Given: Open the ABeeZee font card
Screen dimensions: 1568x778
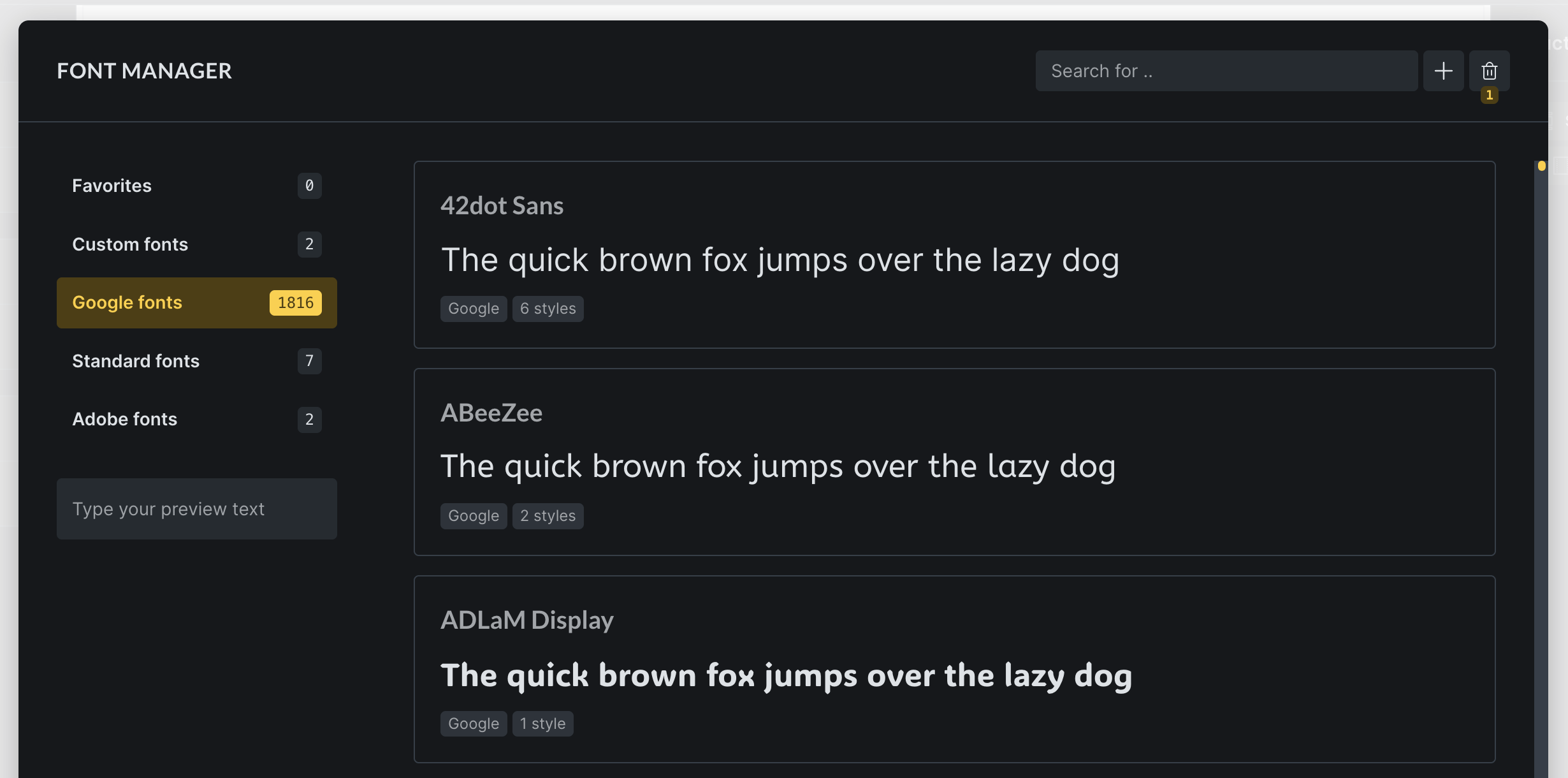Looking at the screenshot, I should pyautogui.click(x=954, y=462).
